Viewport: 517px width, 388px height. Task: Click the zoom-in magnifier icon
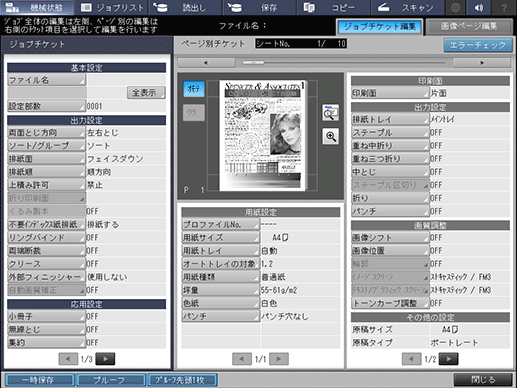click(330, 136)
